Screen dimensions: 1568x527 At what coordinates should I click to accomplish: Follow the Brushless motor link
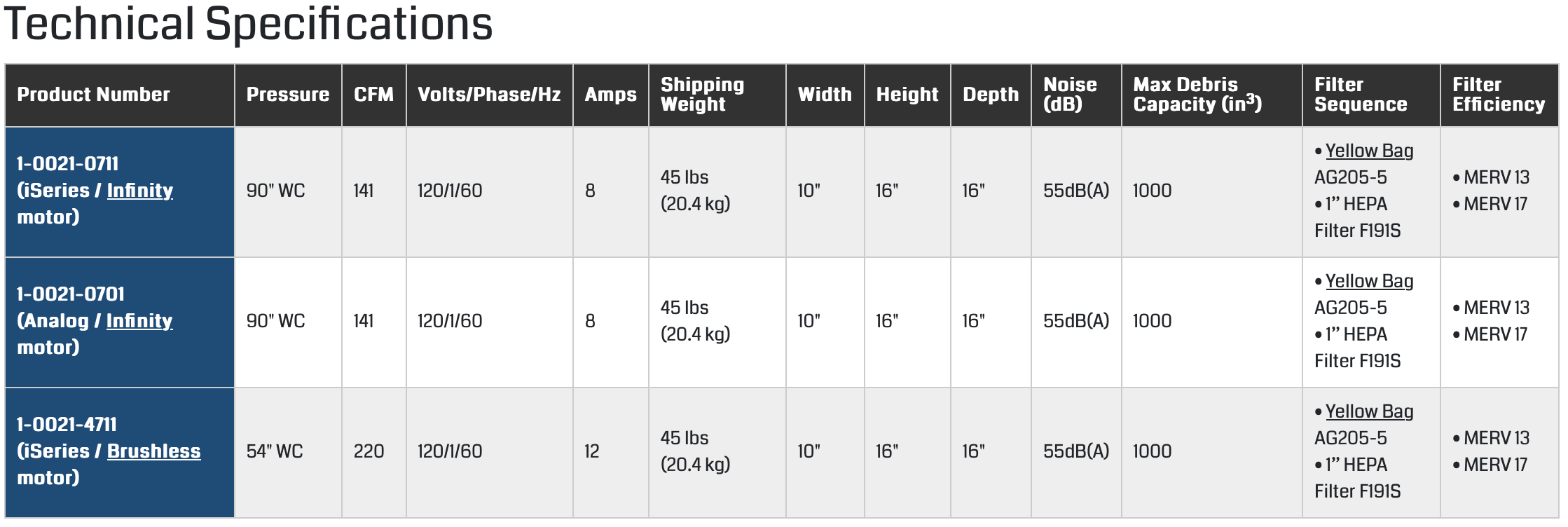pos(153,451)
